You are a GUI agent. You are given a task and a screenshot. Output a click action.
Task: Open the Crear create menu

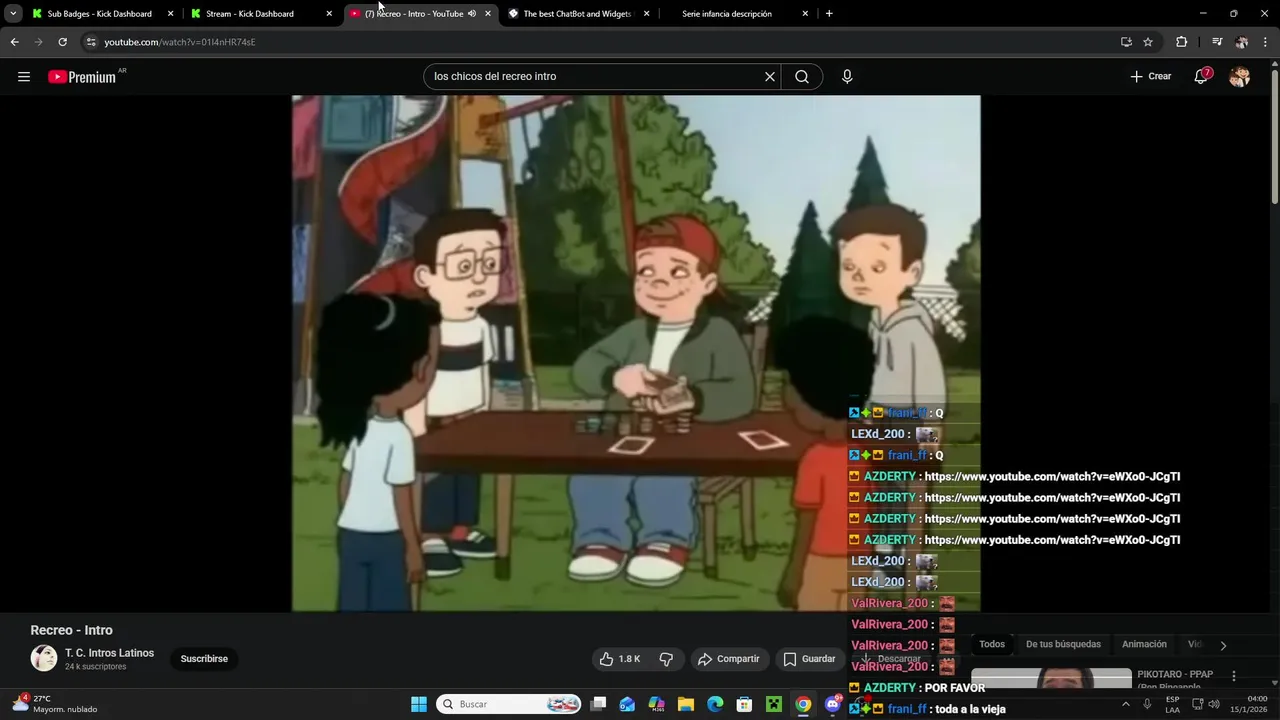(x=1151, y=76)
